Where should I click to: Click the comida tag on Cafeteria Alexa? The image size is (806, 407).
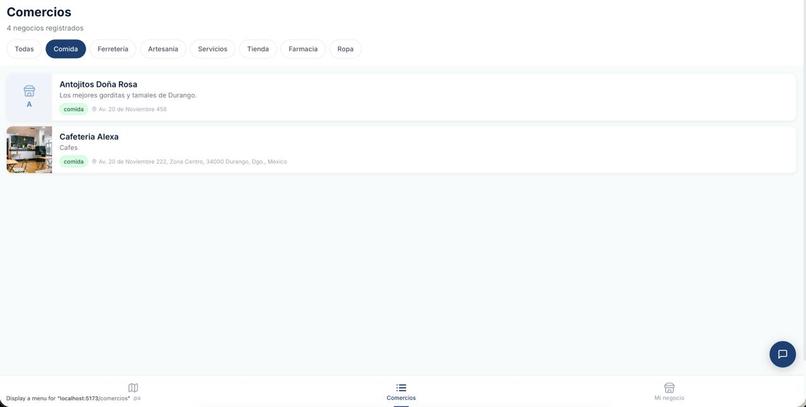click(x=74, y=161)
